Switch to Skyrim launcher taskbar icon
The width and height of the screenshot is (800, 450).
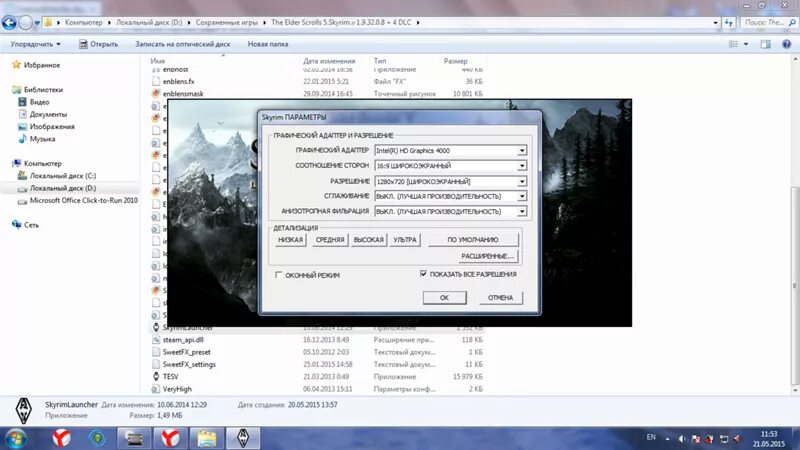[x=243, y=438]
